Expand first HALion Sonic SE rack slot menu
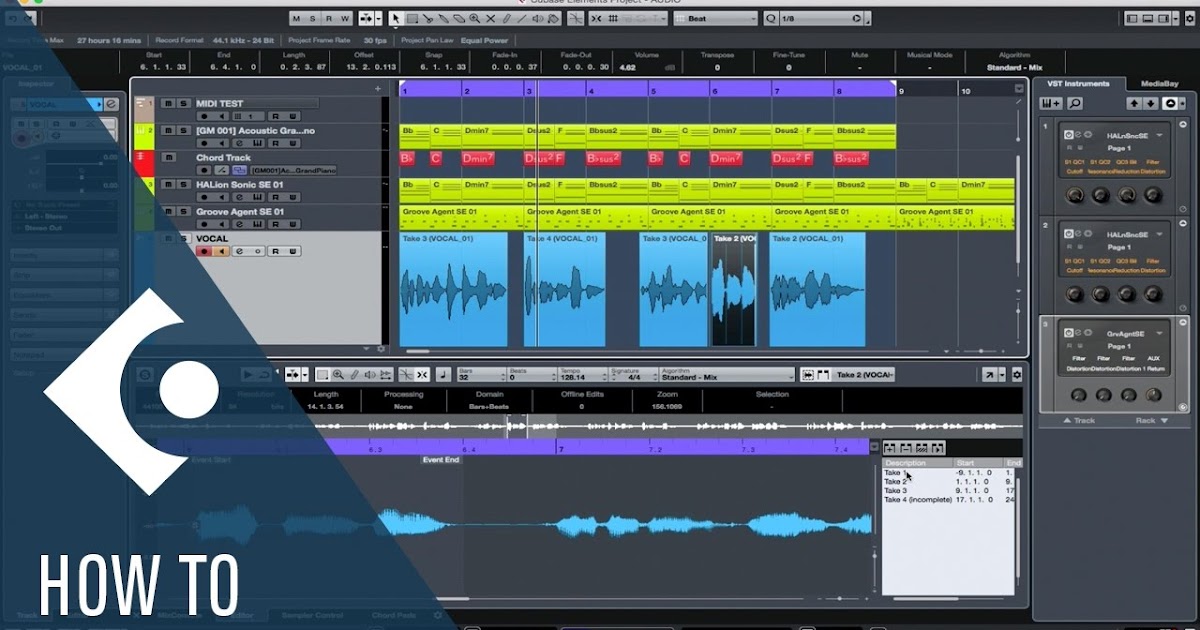 pyautogui.click(x=1159, y=134)
